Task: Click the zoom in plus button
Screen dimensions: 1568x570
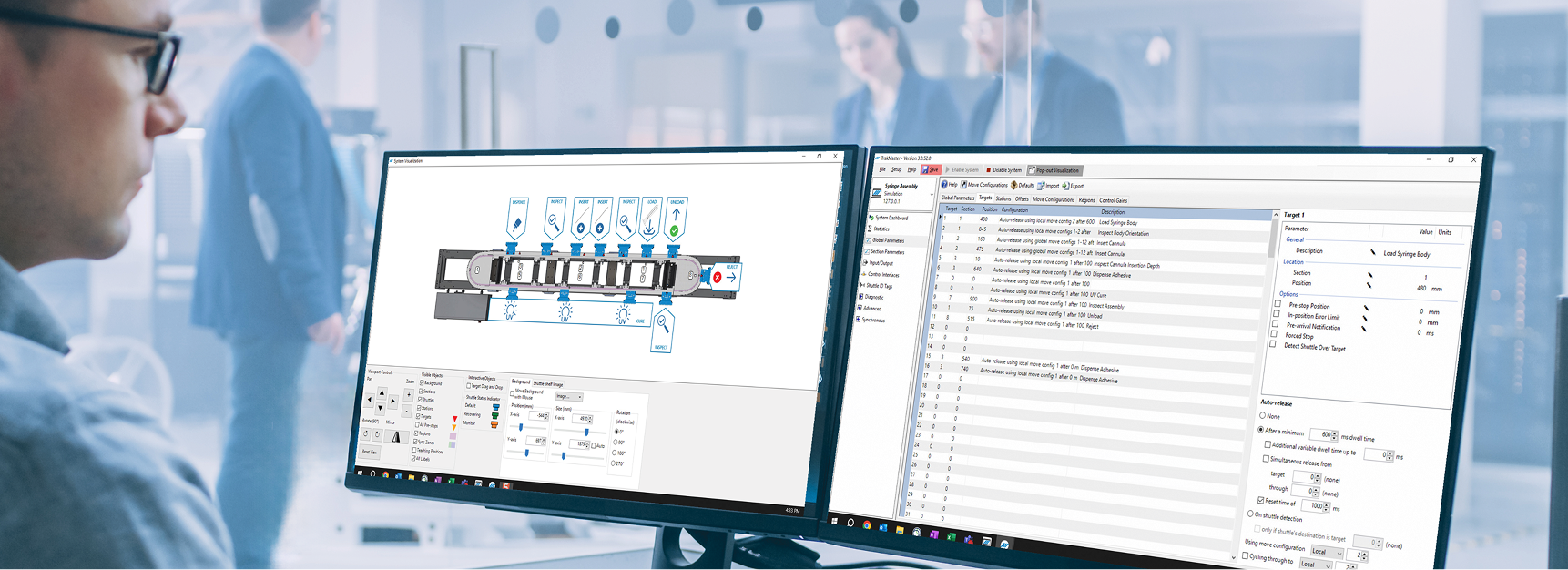Action: pyautogui.click(x=408, y=395)
